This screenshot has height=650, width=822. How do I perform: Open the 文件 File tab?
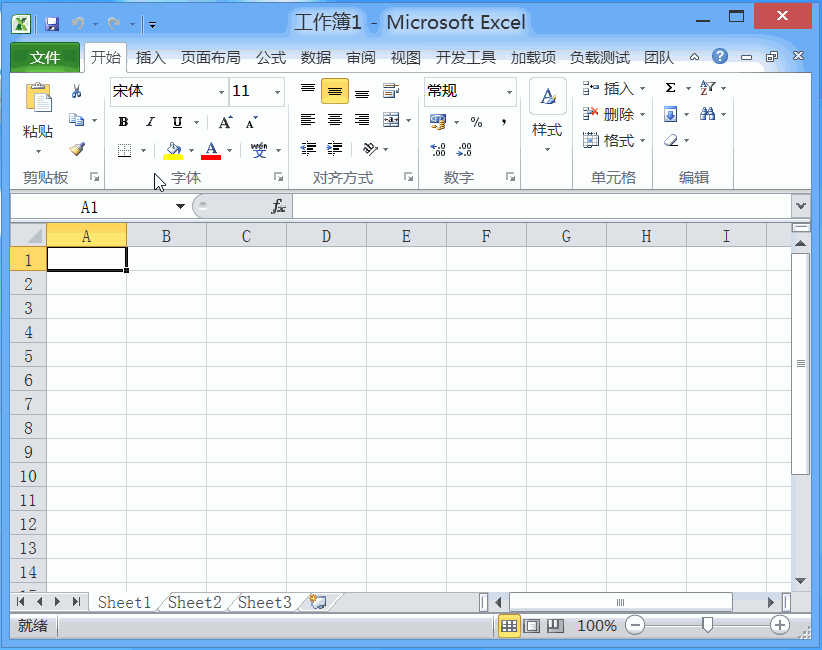point(45,57)
